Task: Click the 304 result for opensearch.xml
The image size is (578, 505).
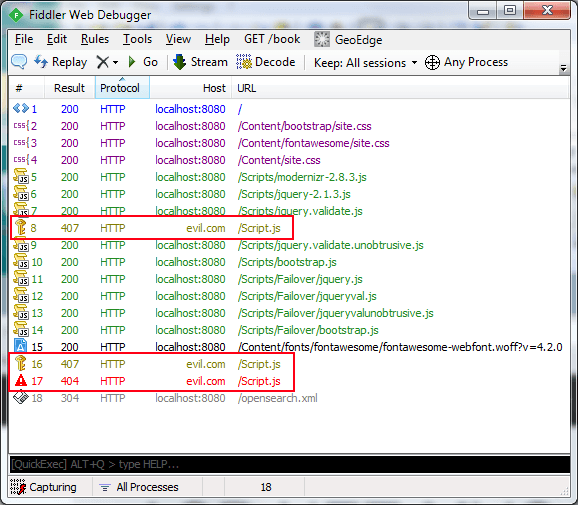Action: [70, 398]
